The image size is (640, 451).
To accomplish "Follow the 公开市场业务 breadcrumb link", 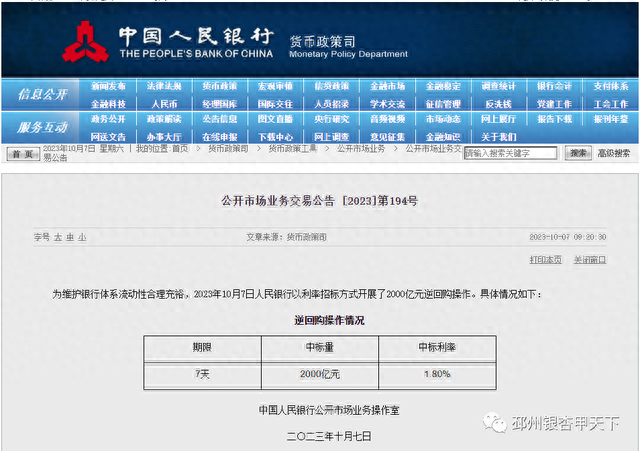I will point(361,149).
